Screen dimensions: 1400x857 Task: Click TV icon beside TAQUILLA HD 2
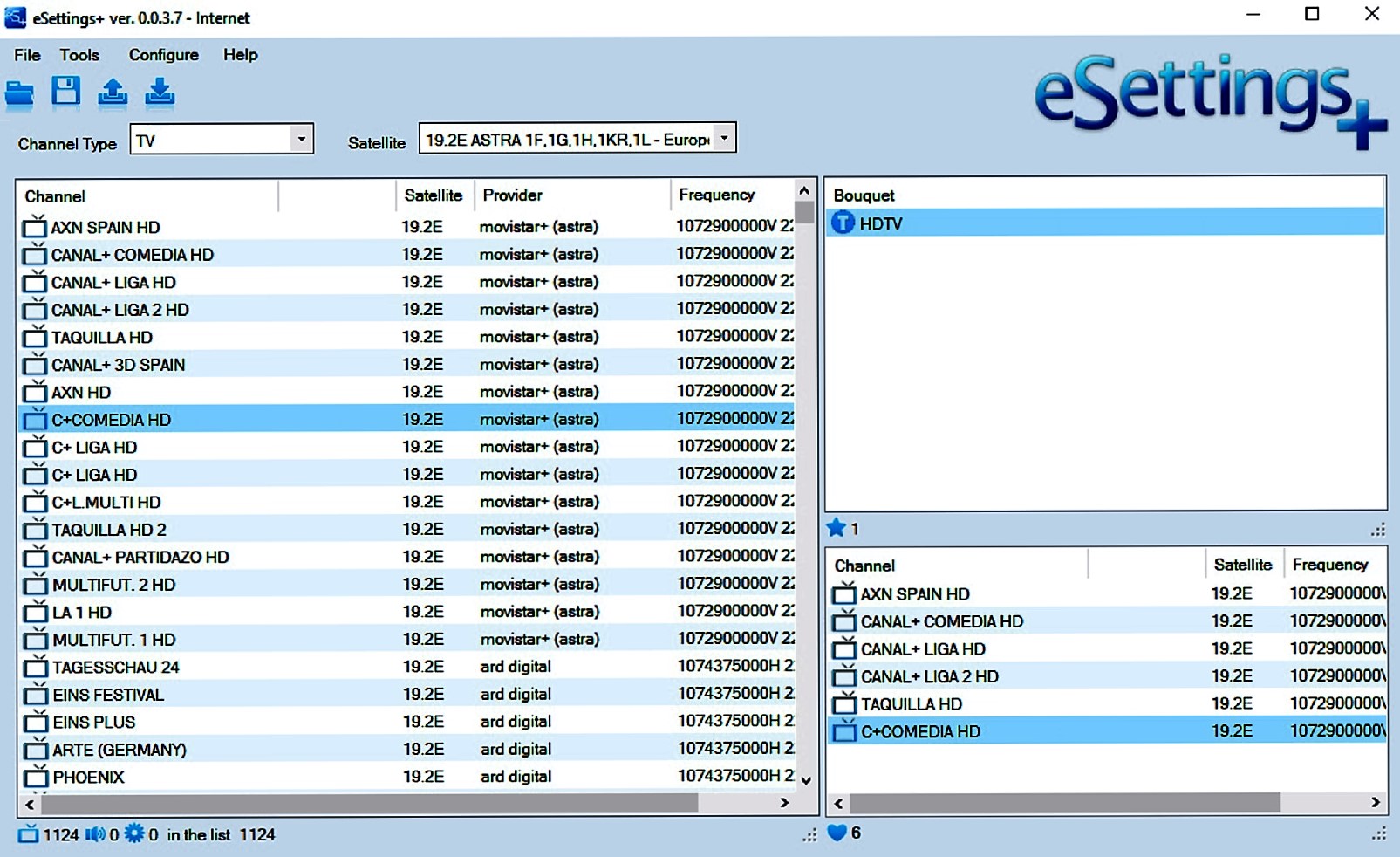click(x=34, y=530)
